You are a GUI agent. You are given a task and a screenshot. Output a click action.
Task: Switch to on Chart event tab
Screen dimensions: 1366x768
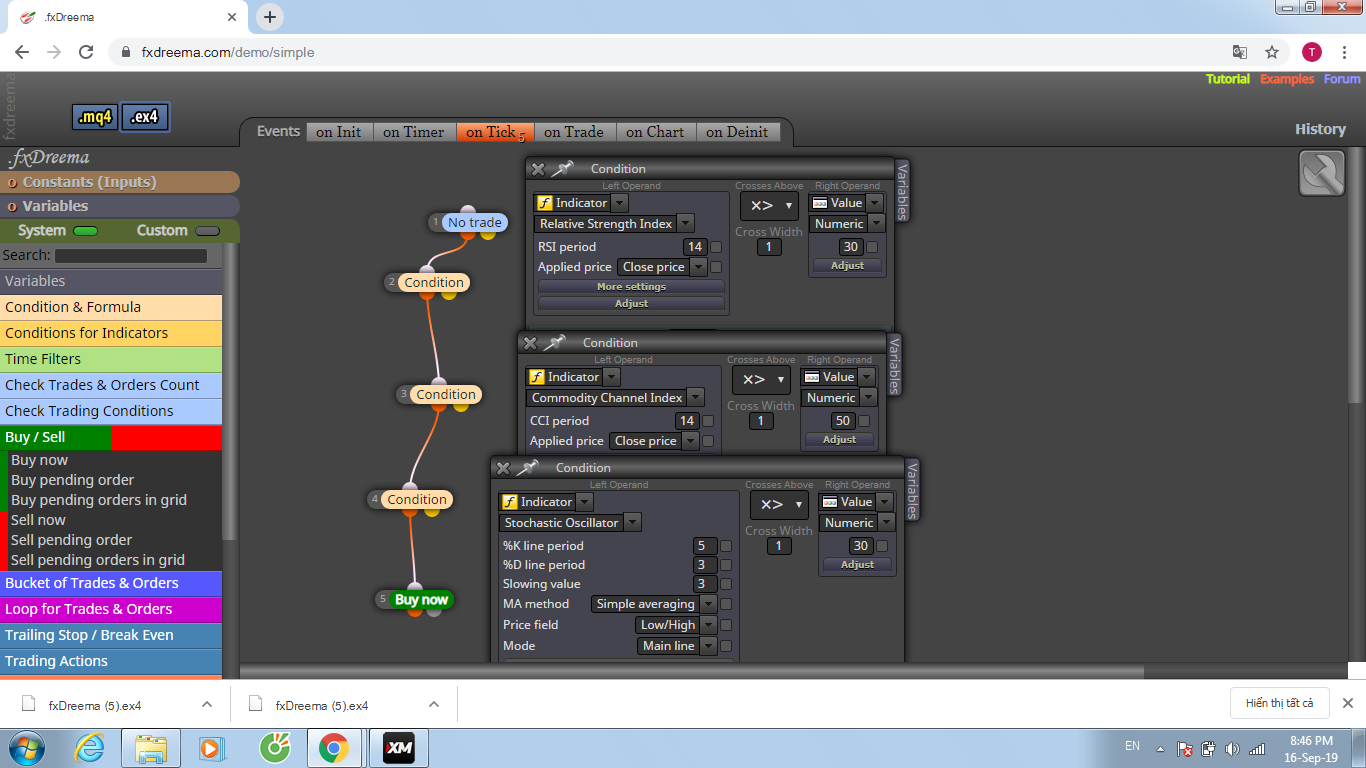pos(655,132)
